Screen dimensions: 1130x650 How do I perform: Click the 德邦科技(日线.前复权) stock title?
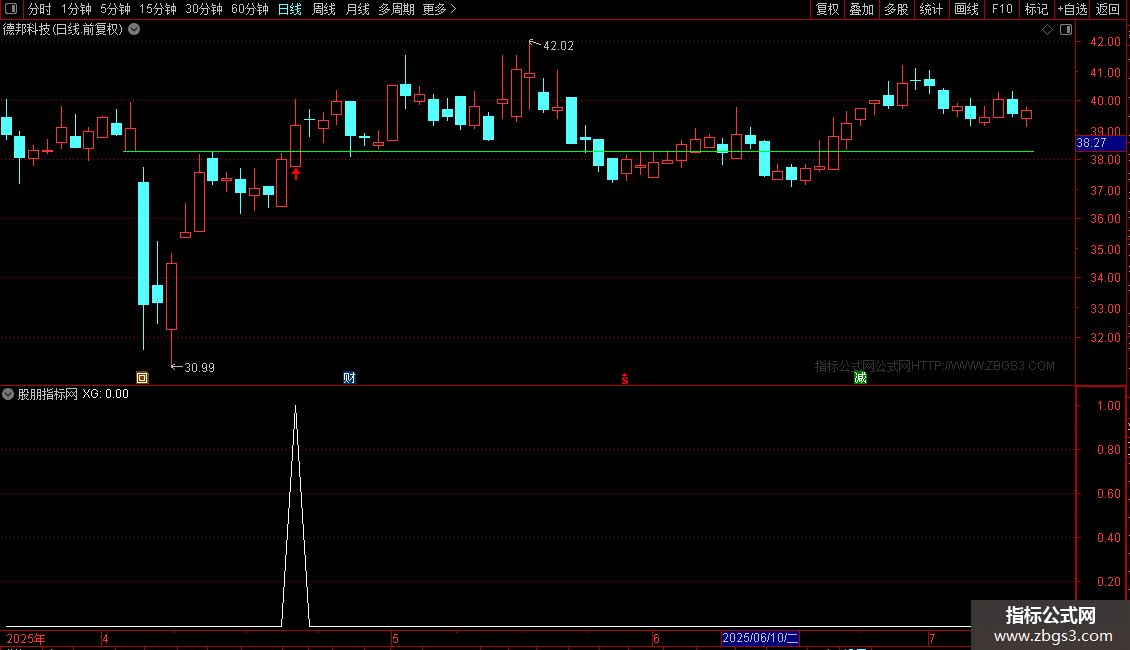click(63, 30)
